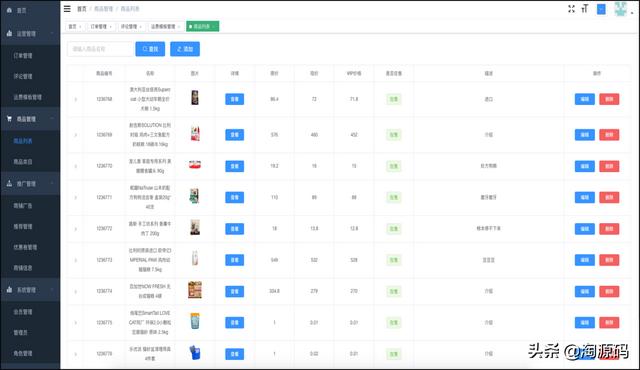
Task: Expand the row for product 1236770
Action: point(76,166)
